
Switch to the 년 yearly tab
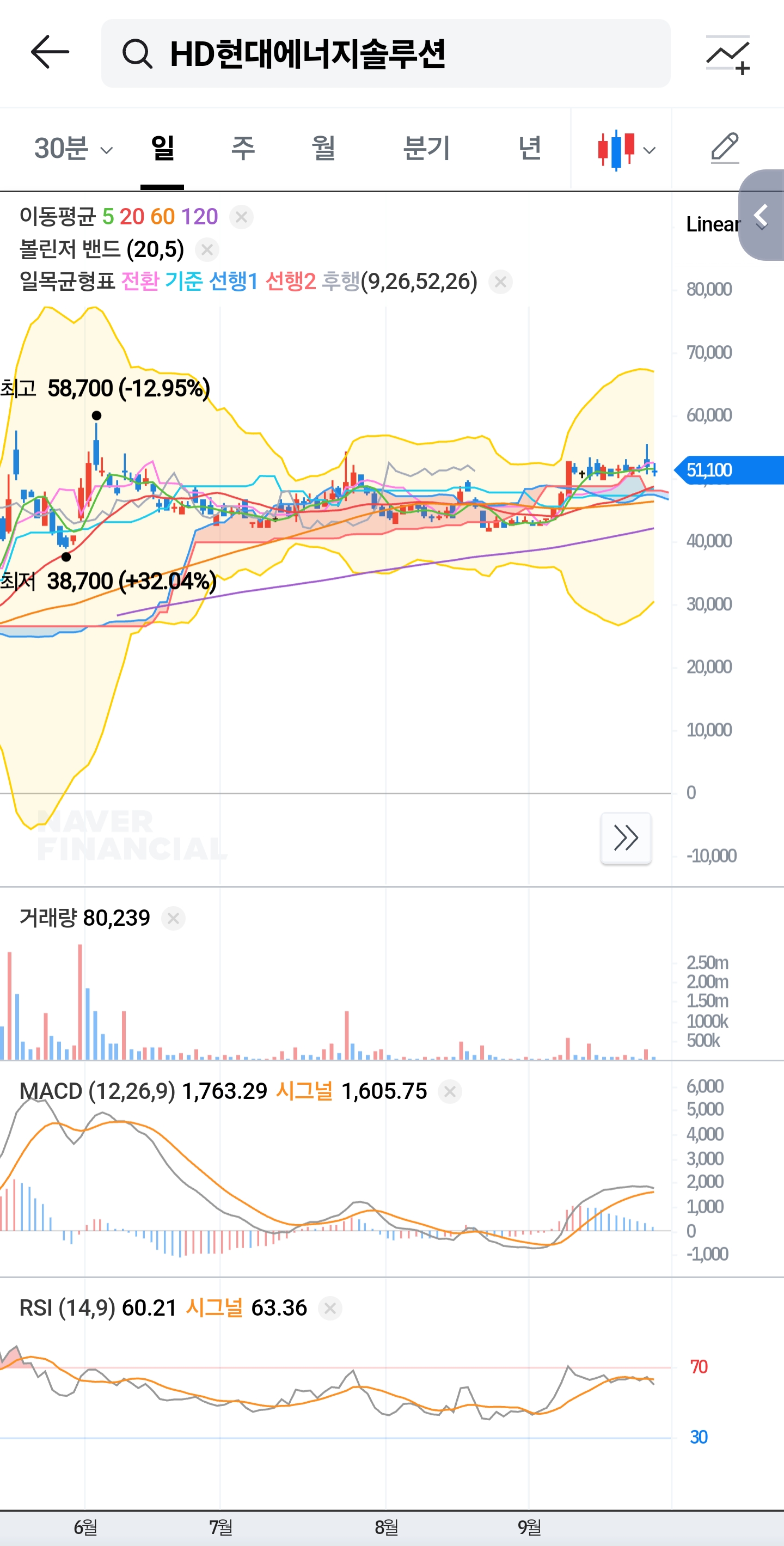click(530, 148)
